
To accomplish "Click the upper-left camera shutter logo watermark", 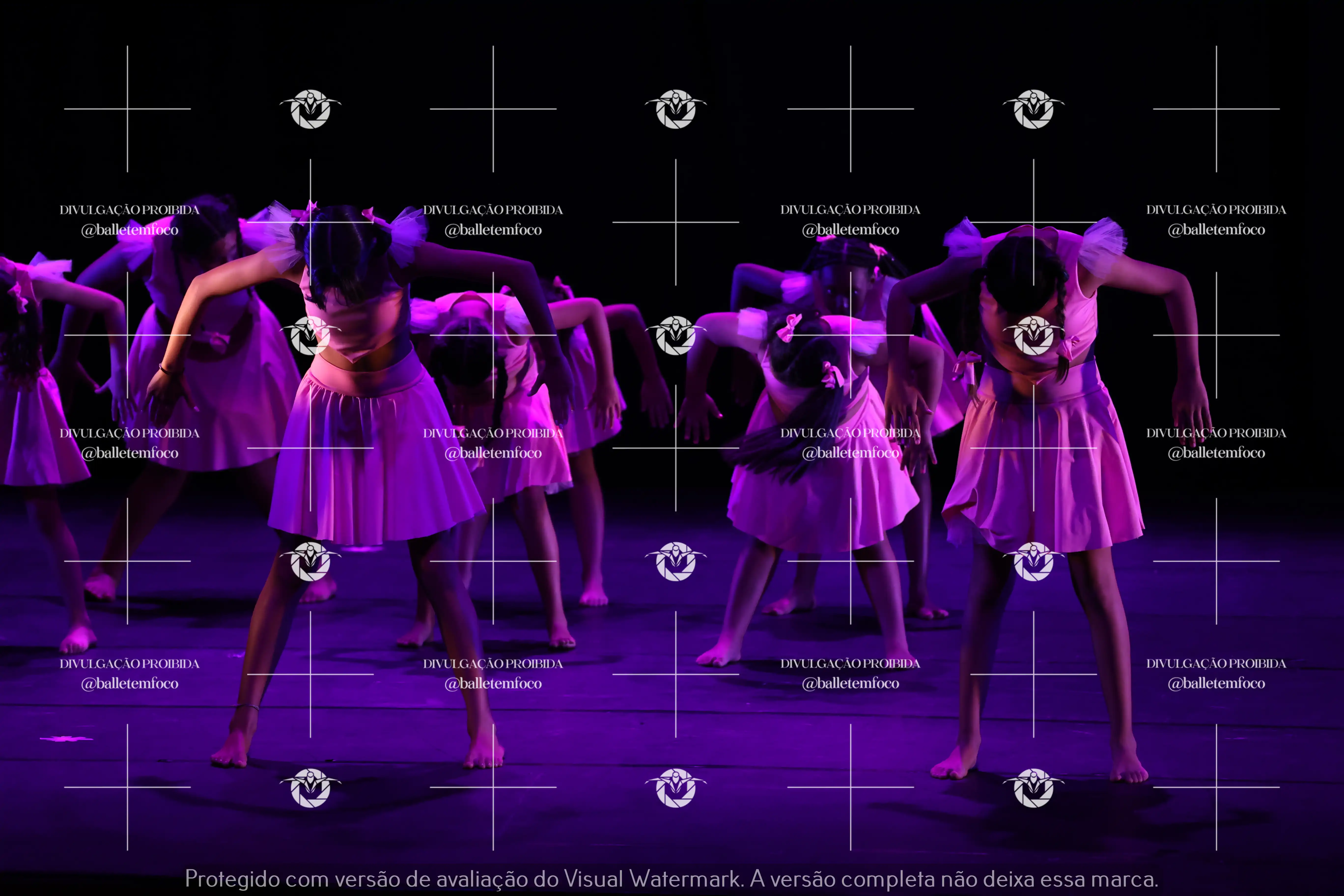I will pos(310,109).
